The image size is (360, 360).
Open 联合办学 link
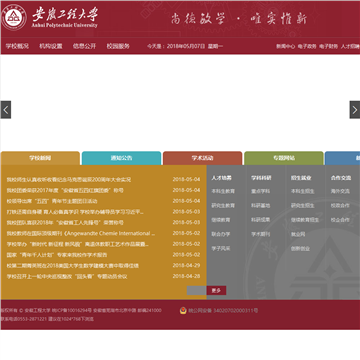pos(221,234)
